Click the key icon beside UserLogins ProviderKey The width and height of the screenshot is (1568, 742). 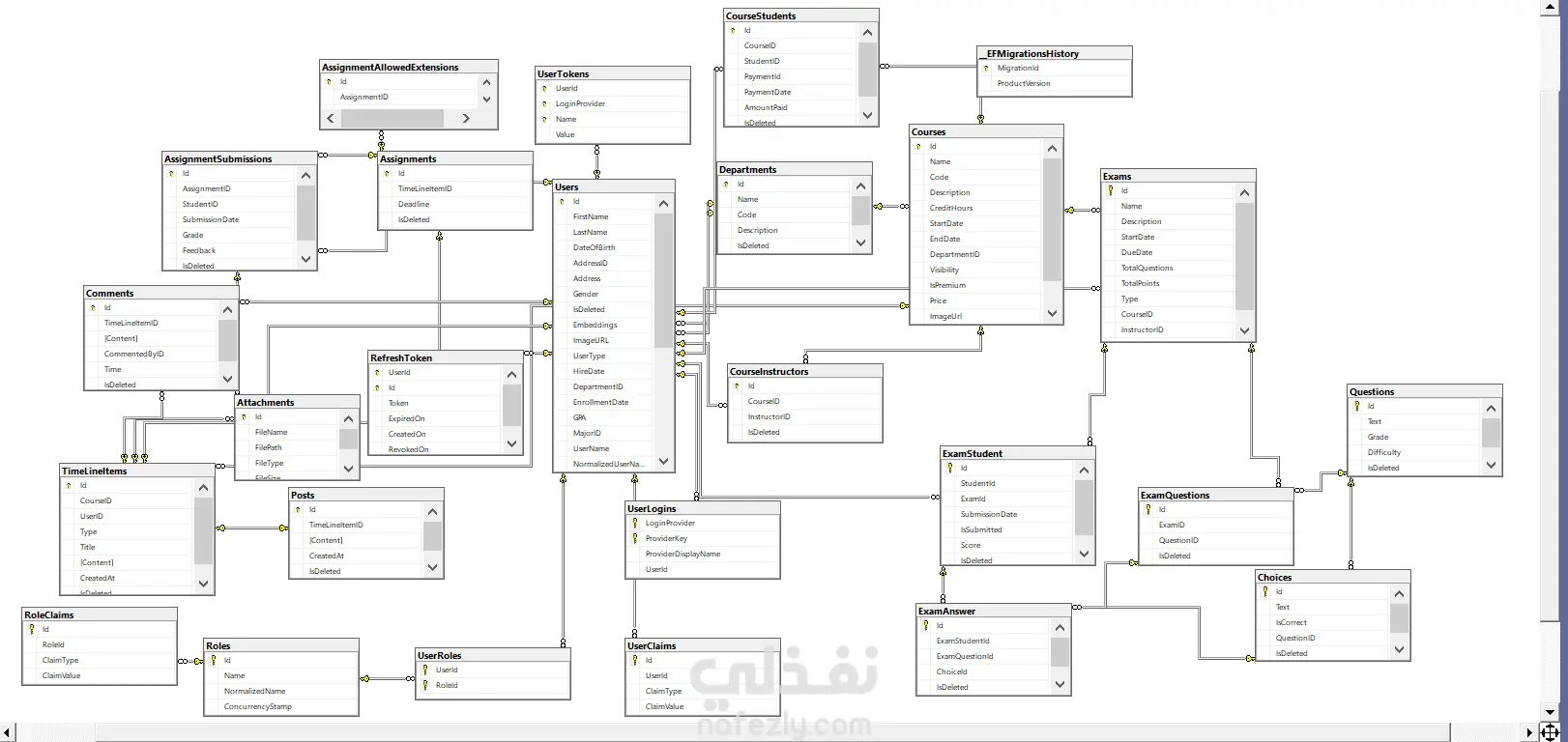tap(635, 539)
